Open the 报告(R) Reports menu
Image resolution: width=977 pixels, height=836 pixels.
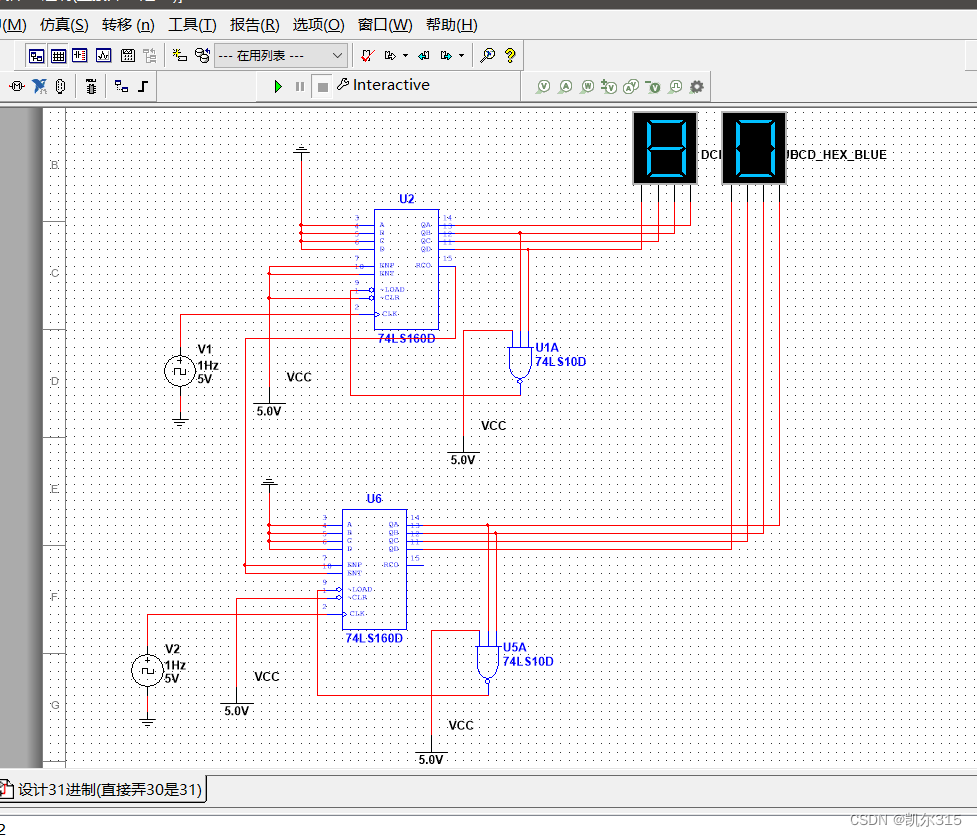click(x=255, y=25)
